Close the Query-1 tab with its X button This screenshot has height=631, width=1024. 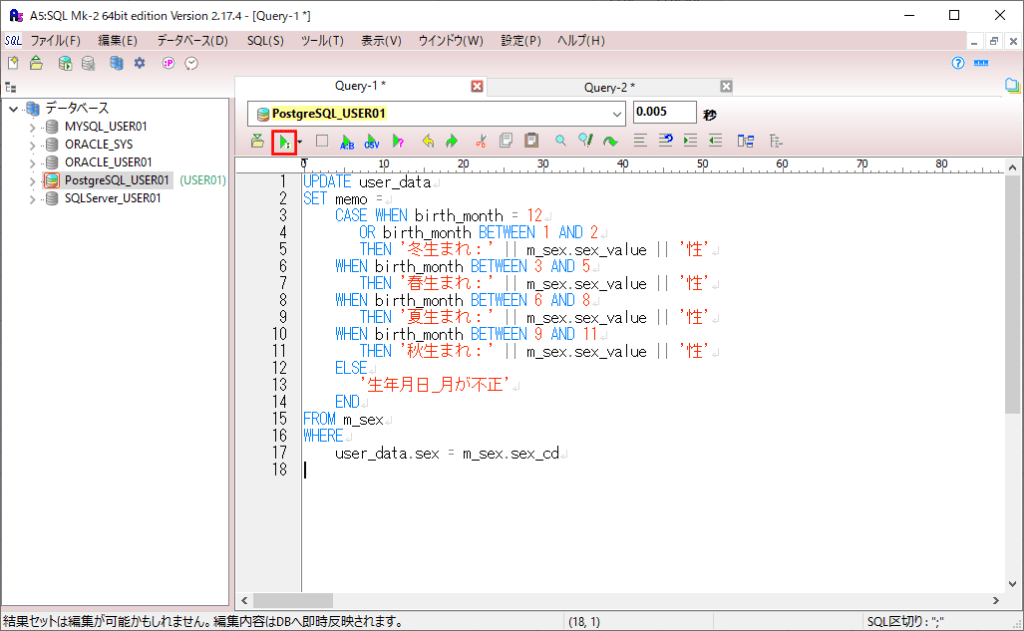tap(477, 86)
